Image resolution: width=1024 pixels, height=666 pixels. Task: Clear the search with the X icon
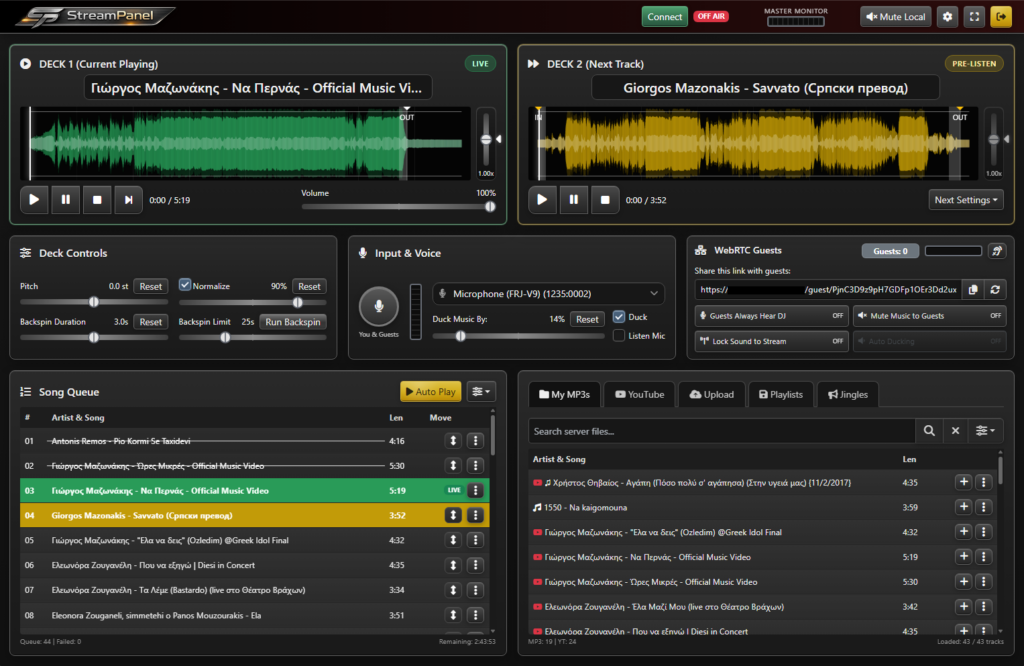click(x=955, y=430)
